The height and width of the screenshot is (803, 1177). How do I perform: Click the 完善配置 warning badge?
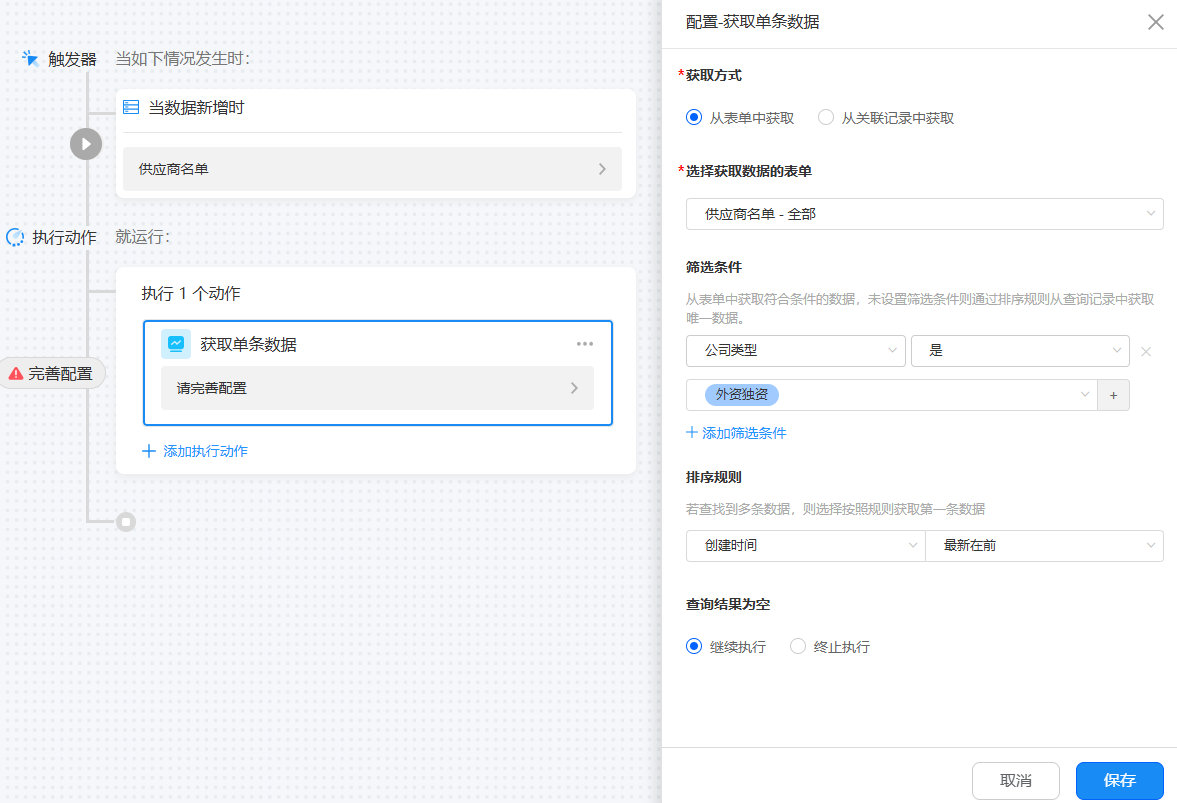(51, 373)
